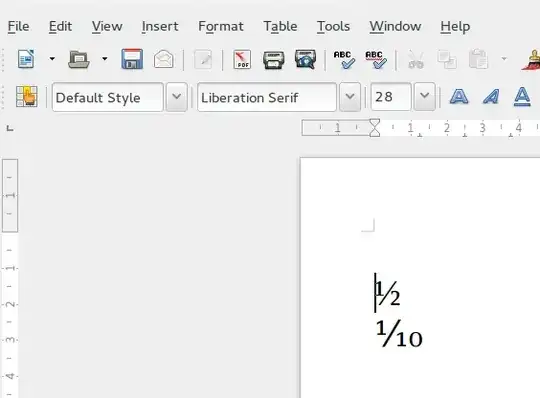The width and height of the screenshot is (540, 398).
Task: Expand the font size dropdown
Action: pyautogui.click(x=425, y=97)
